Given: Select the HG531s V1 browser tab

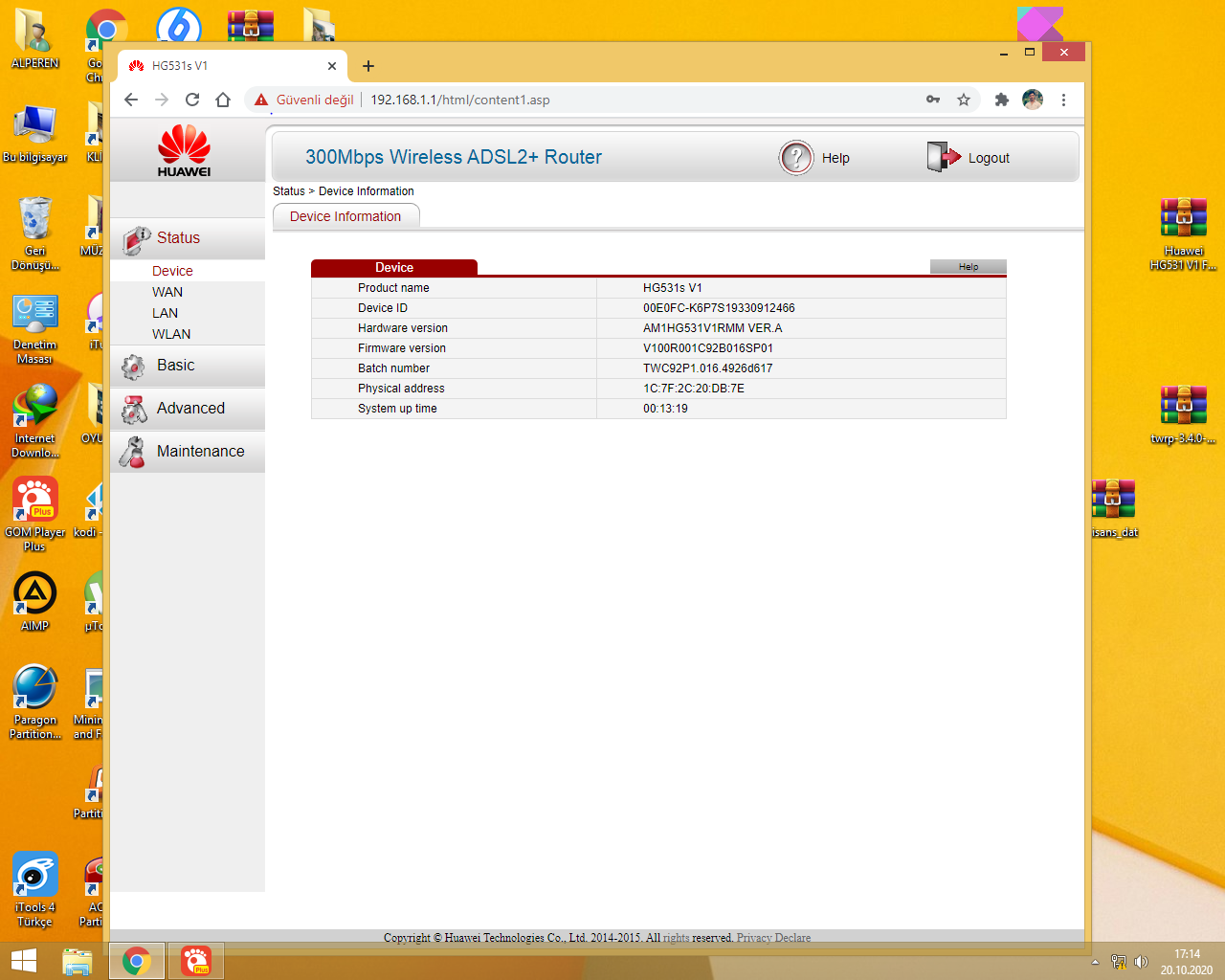Looking at the screenshot, I should 232,66.
